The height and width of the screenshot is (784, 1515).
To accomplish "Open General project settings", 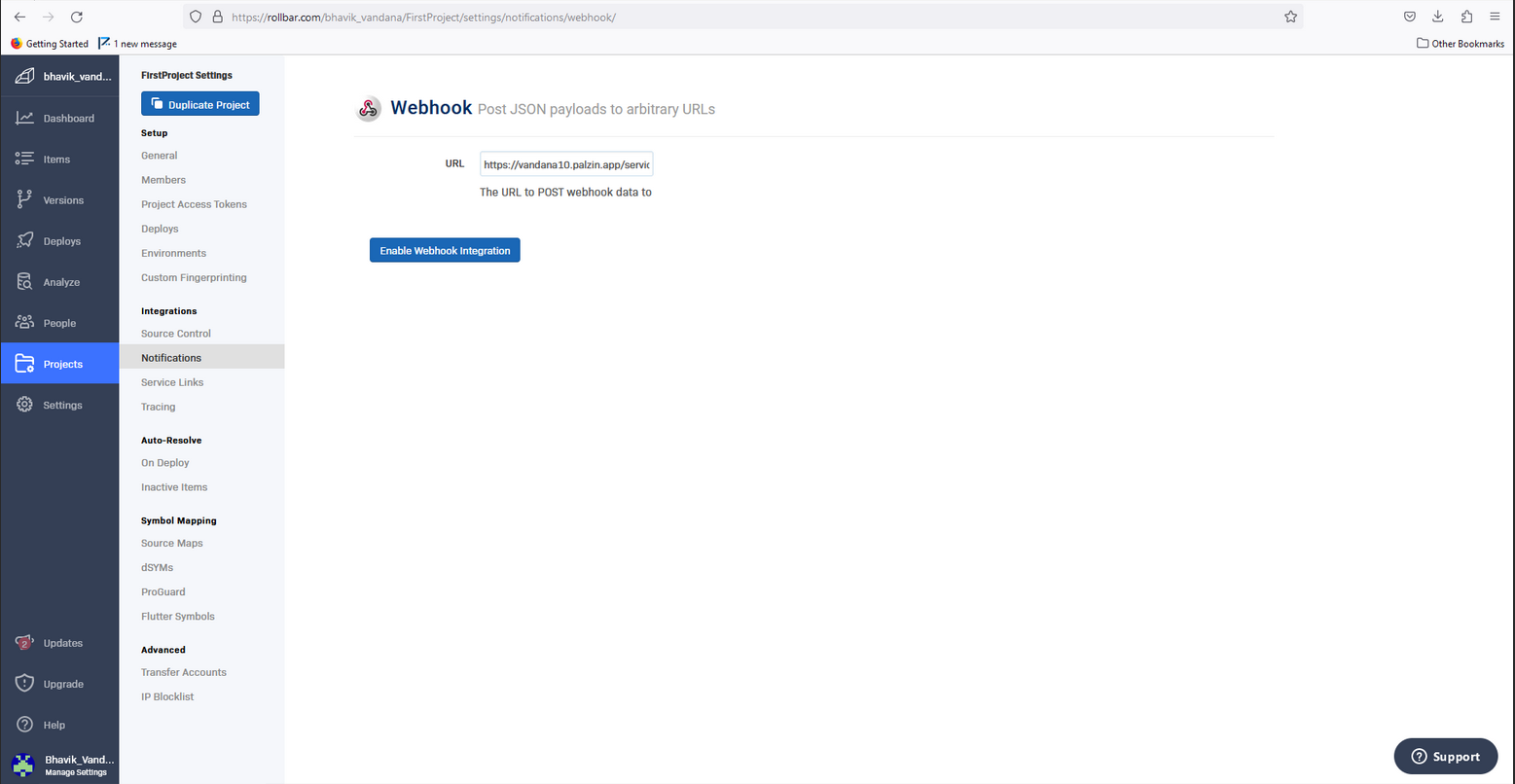I will coord(160,156).
